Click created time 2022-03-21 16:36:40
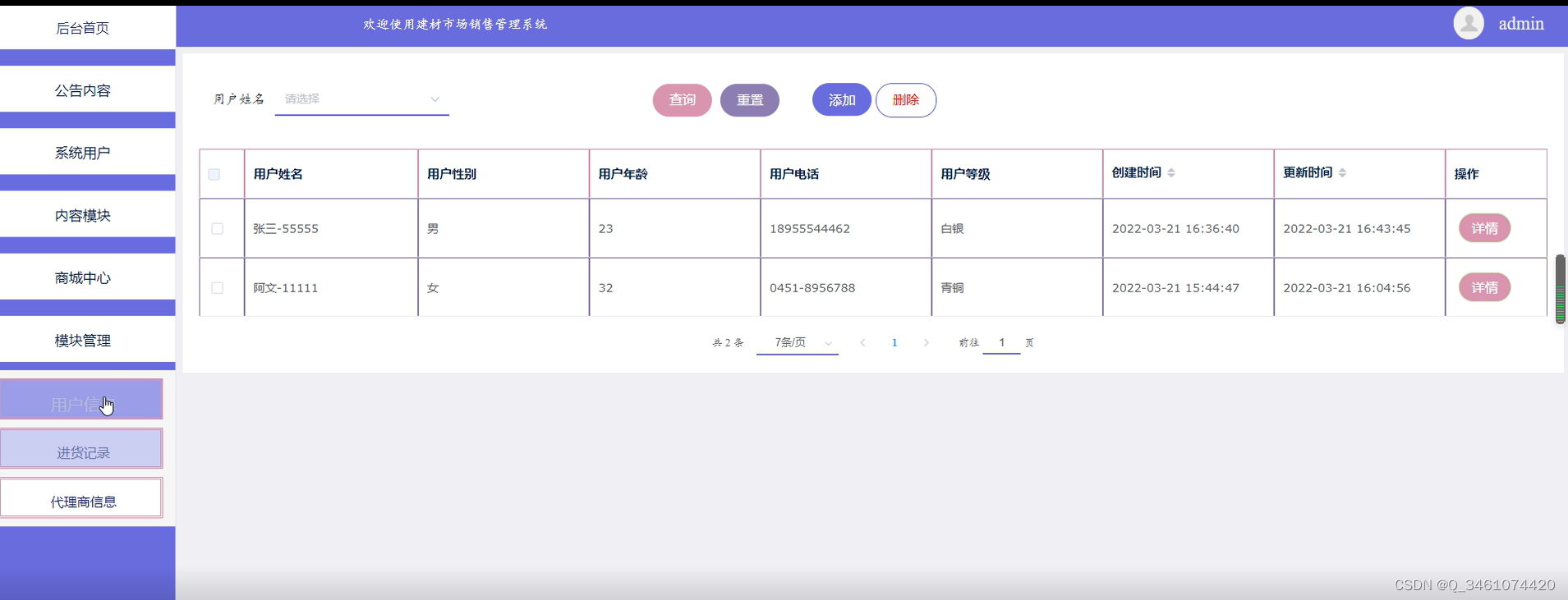This screenshot has width=1568, height=600. (x=1175, y=228)
